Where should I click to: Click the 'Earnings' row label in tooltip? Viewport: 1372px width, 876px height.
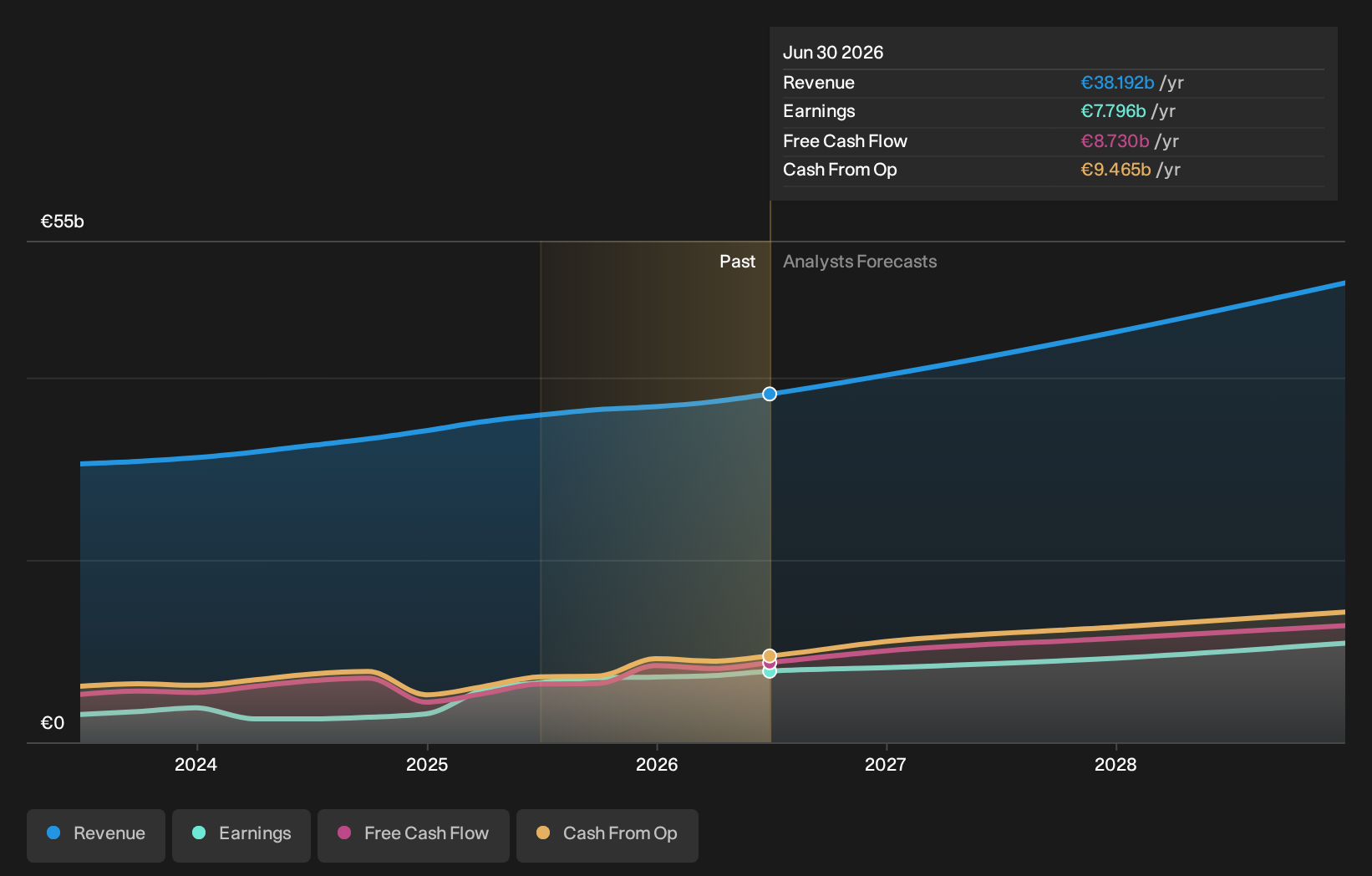point(819,111)
